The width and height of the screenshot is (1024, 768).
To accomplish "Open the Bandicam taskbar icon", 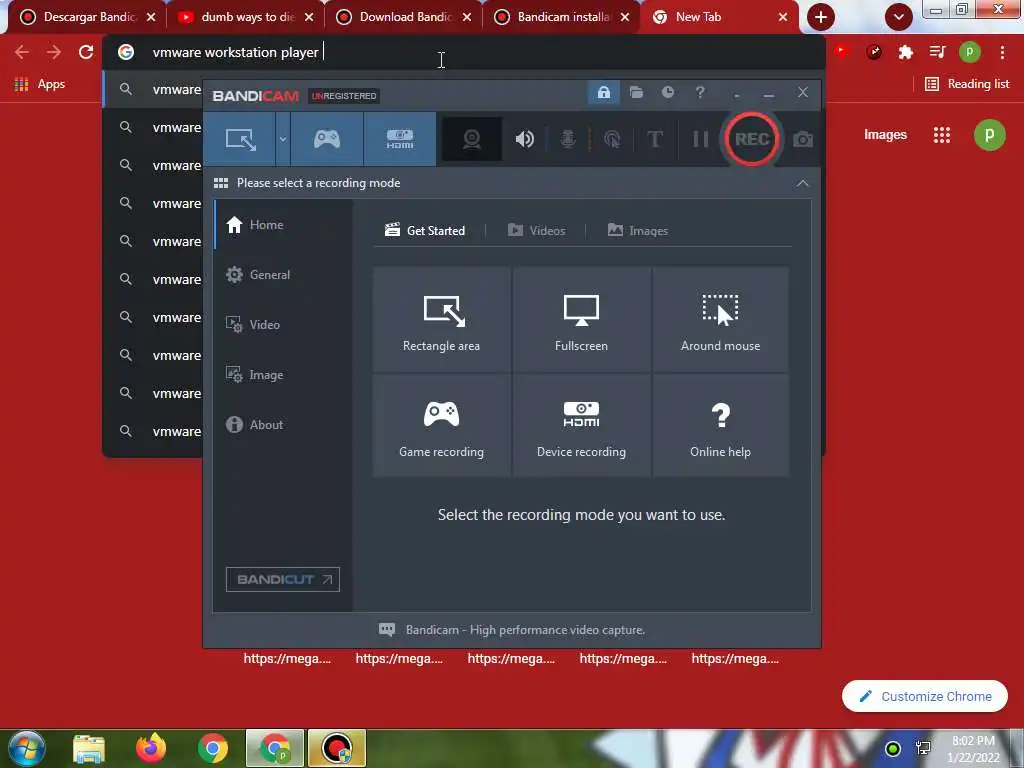I will point(337,748).
